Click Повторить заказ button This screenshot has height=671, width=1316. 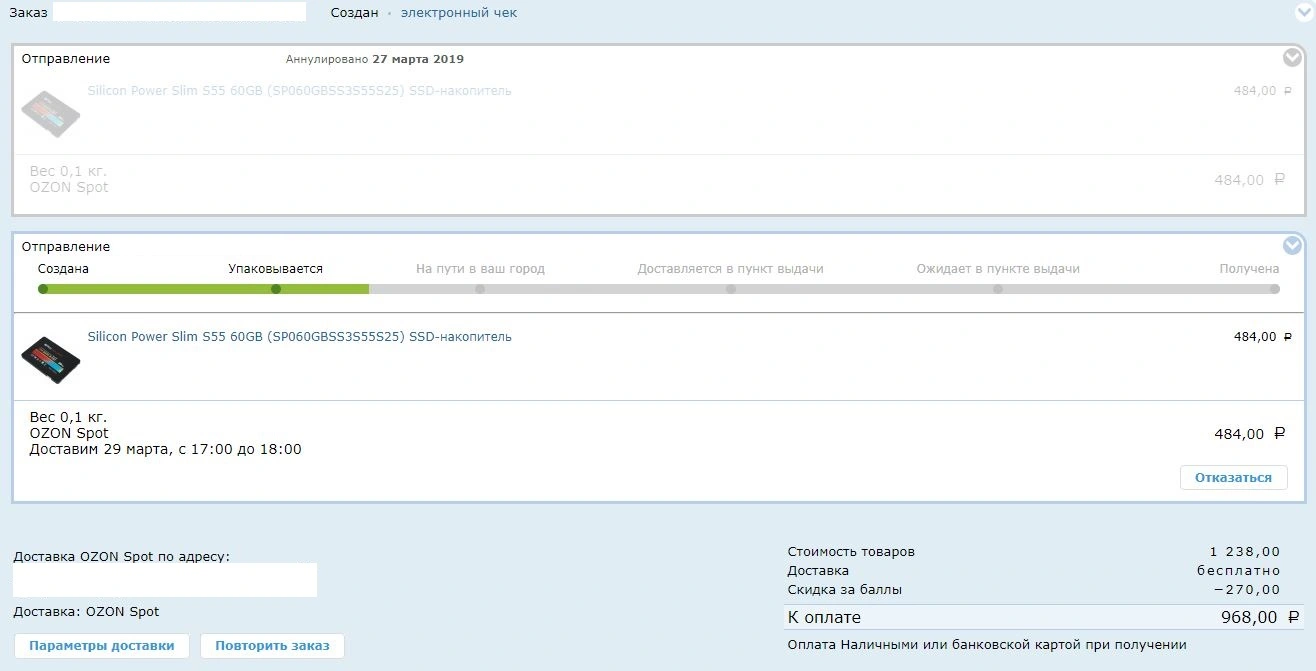pos(272,646)
